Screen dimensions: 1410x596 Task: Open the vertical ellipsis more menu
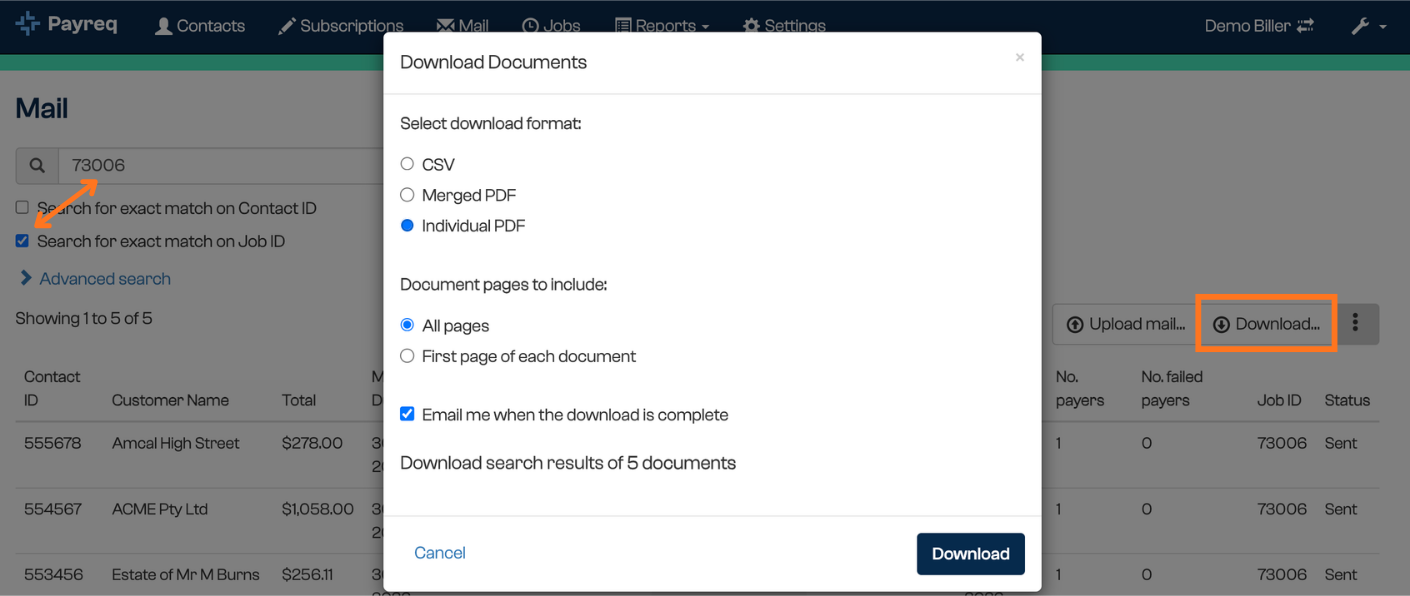pos(1356,323)
